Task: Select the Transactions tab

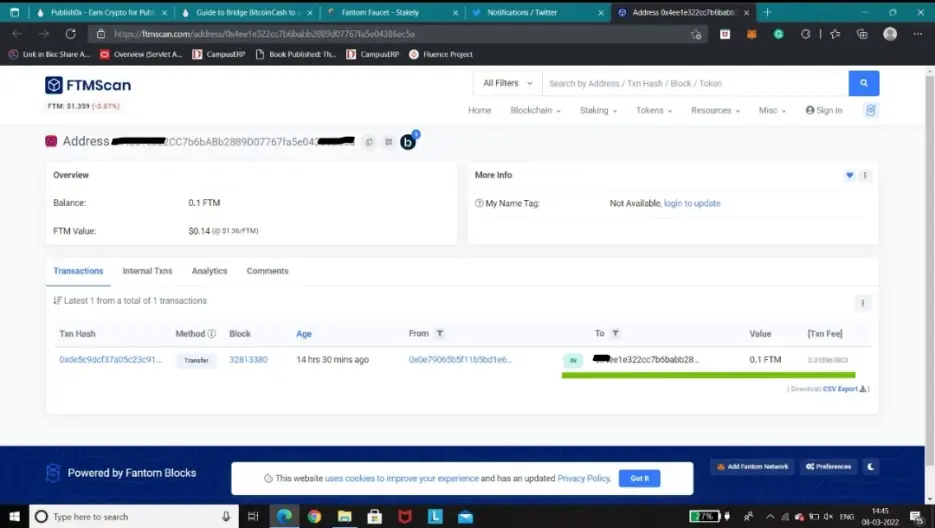Action: (x=78, y=271)
